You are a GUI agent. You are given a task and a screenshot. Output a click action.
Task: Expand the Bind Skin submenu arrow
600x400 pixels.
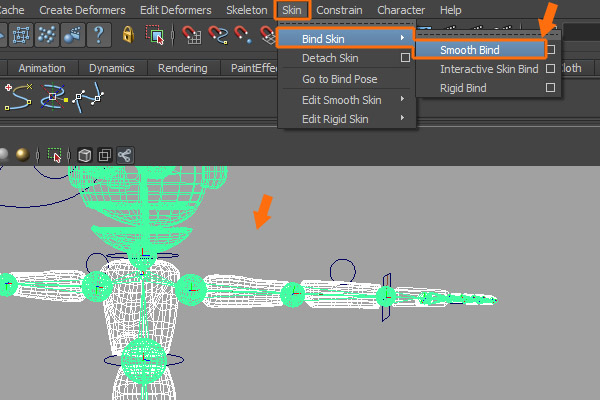coord(402,38)
